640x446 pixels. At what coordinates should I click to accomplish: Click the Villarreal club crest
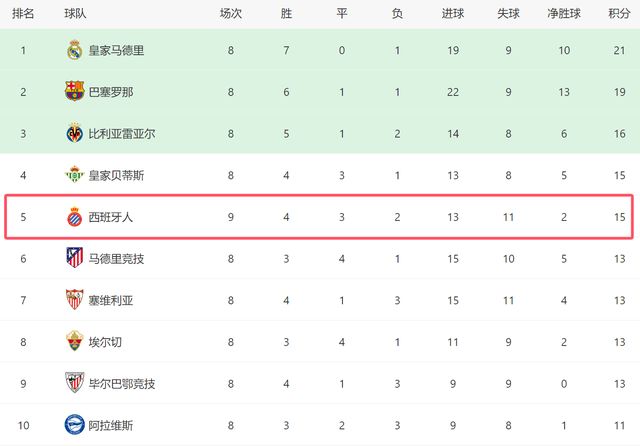coord(74,134)
